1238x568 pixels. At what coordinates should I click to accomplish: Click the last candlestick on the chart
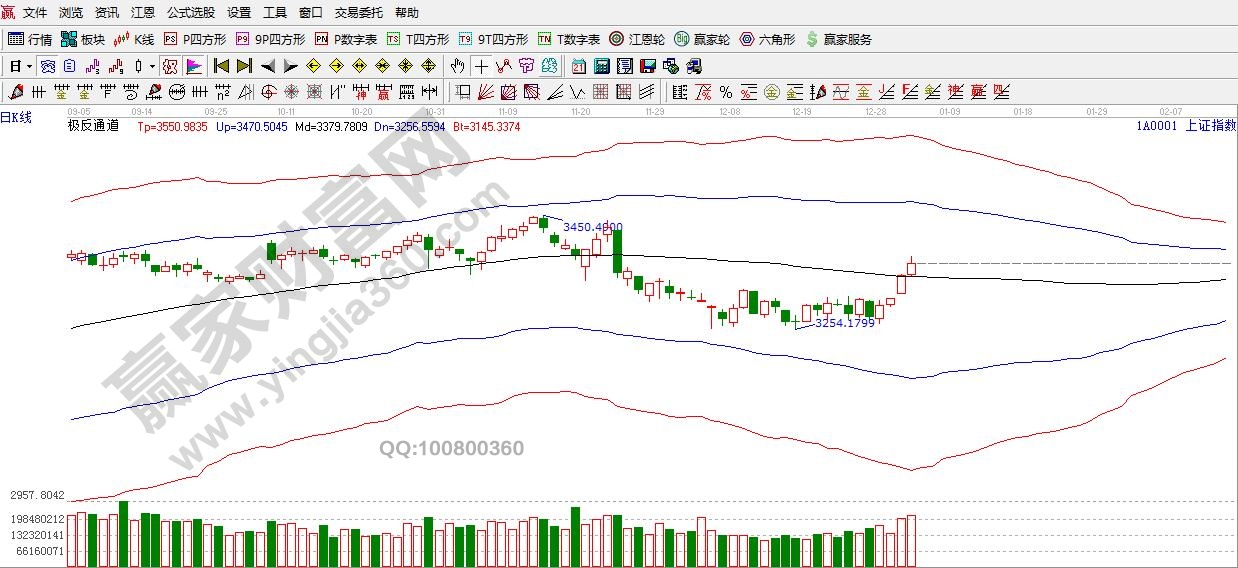pos(911,266)
